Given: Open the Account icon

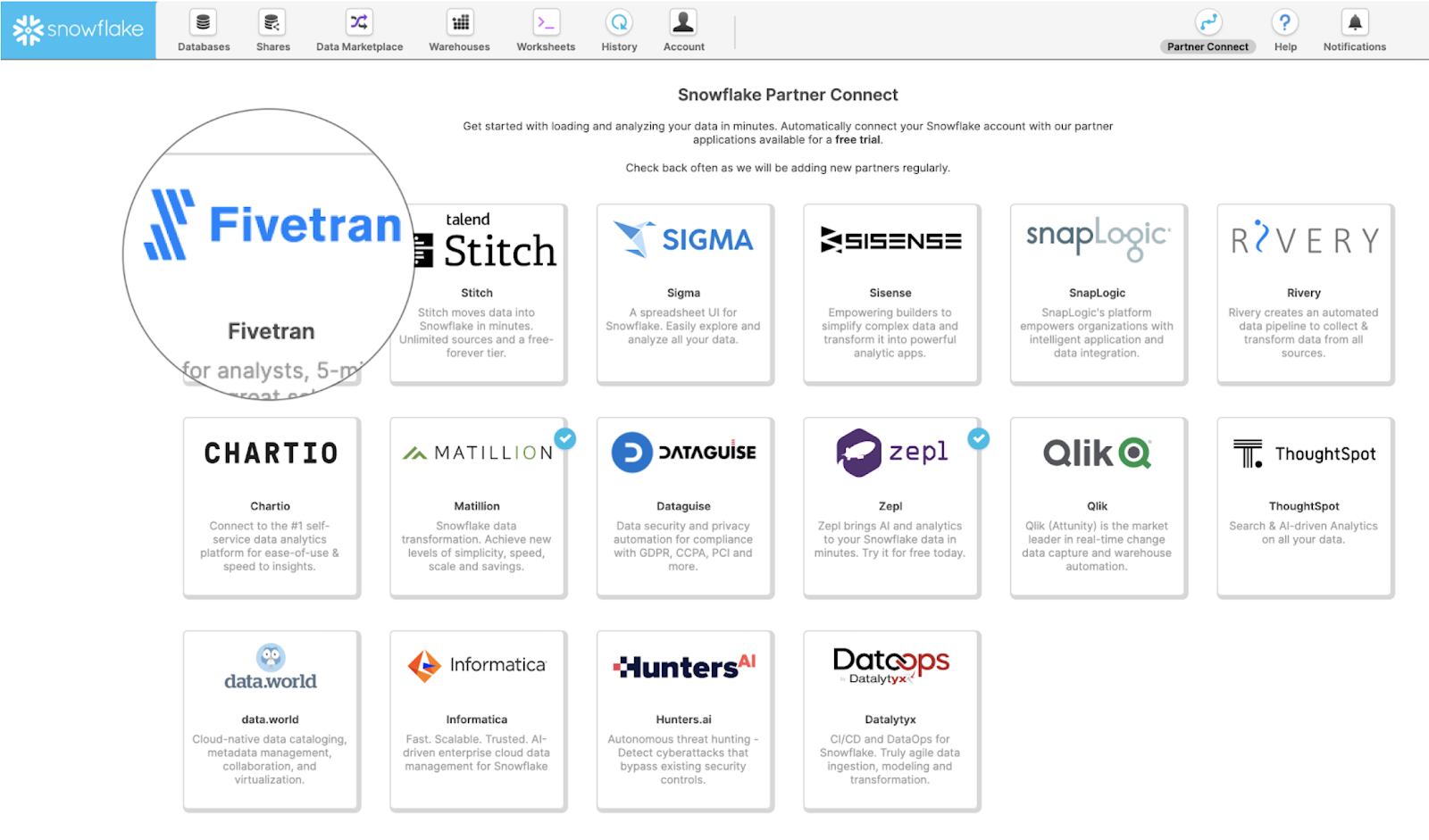Looking at the screenshot, I should (x=683, y=22).
